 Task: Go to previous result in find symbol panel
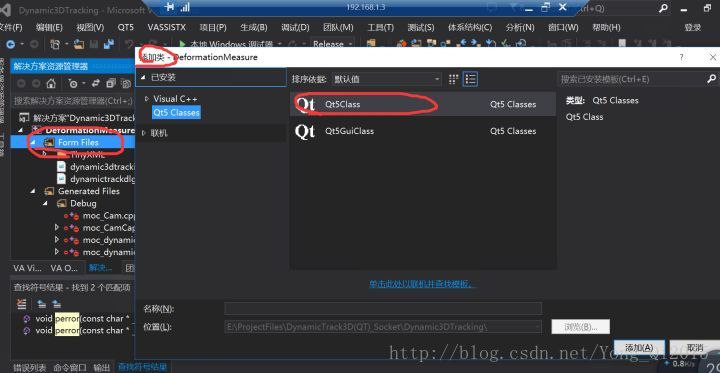point(41,303)
